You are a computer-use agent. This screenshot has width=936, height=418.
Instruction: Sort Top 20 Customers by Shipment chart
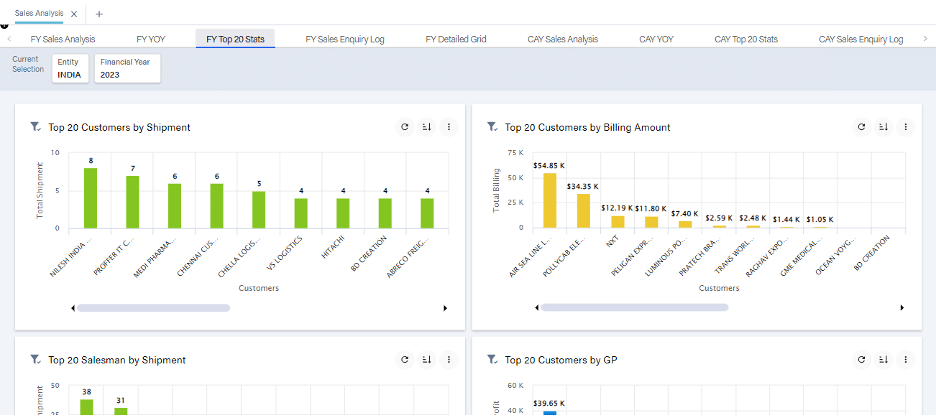[x=426, y=127]
